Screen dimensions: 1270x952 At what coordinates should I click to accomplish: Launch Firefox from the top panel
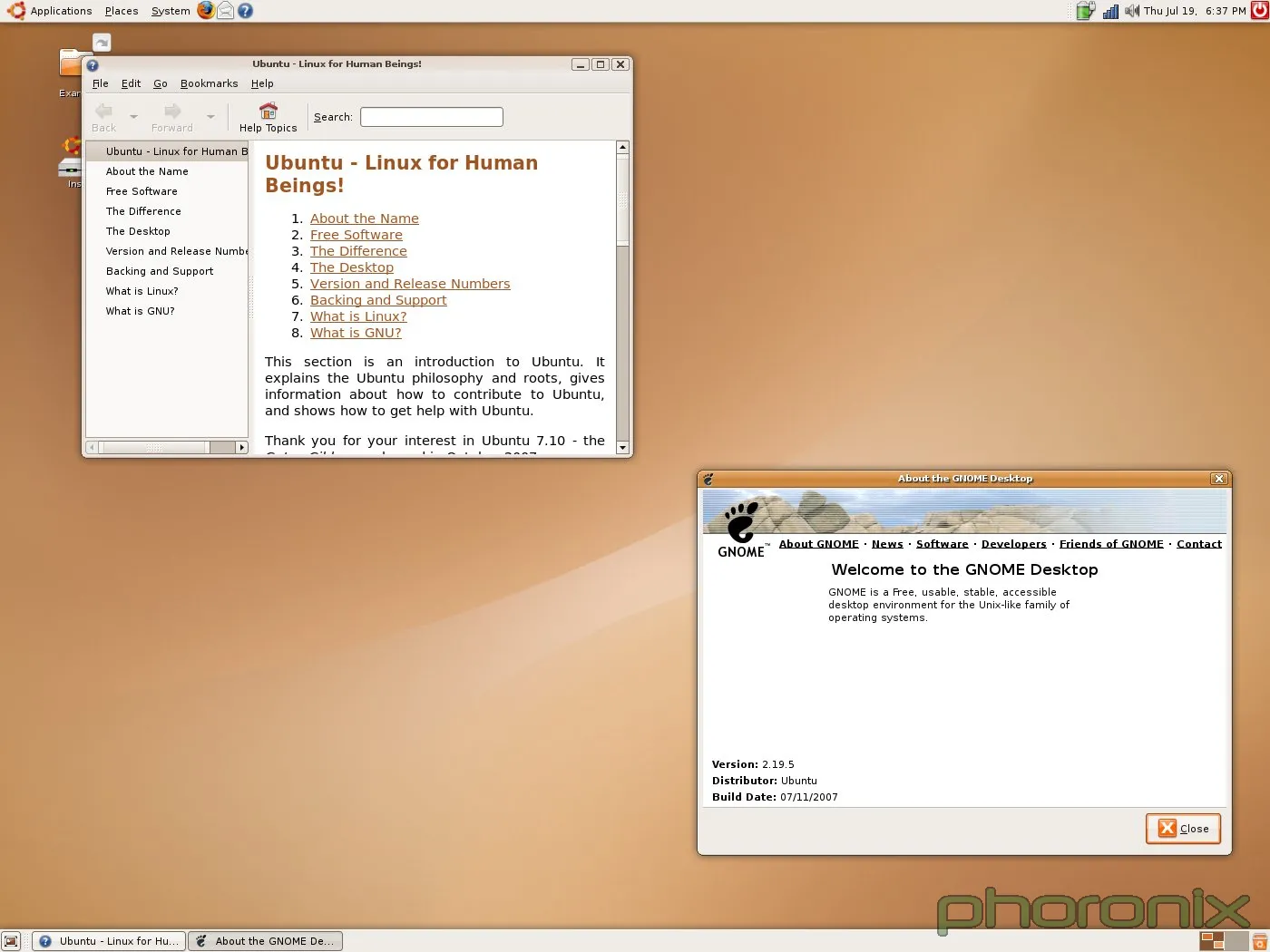point(206,11)
